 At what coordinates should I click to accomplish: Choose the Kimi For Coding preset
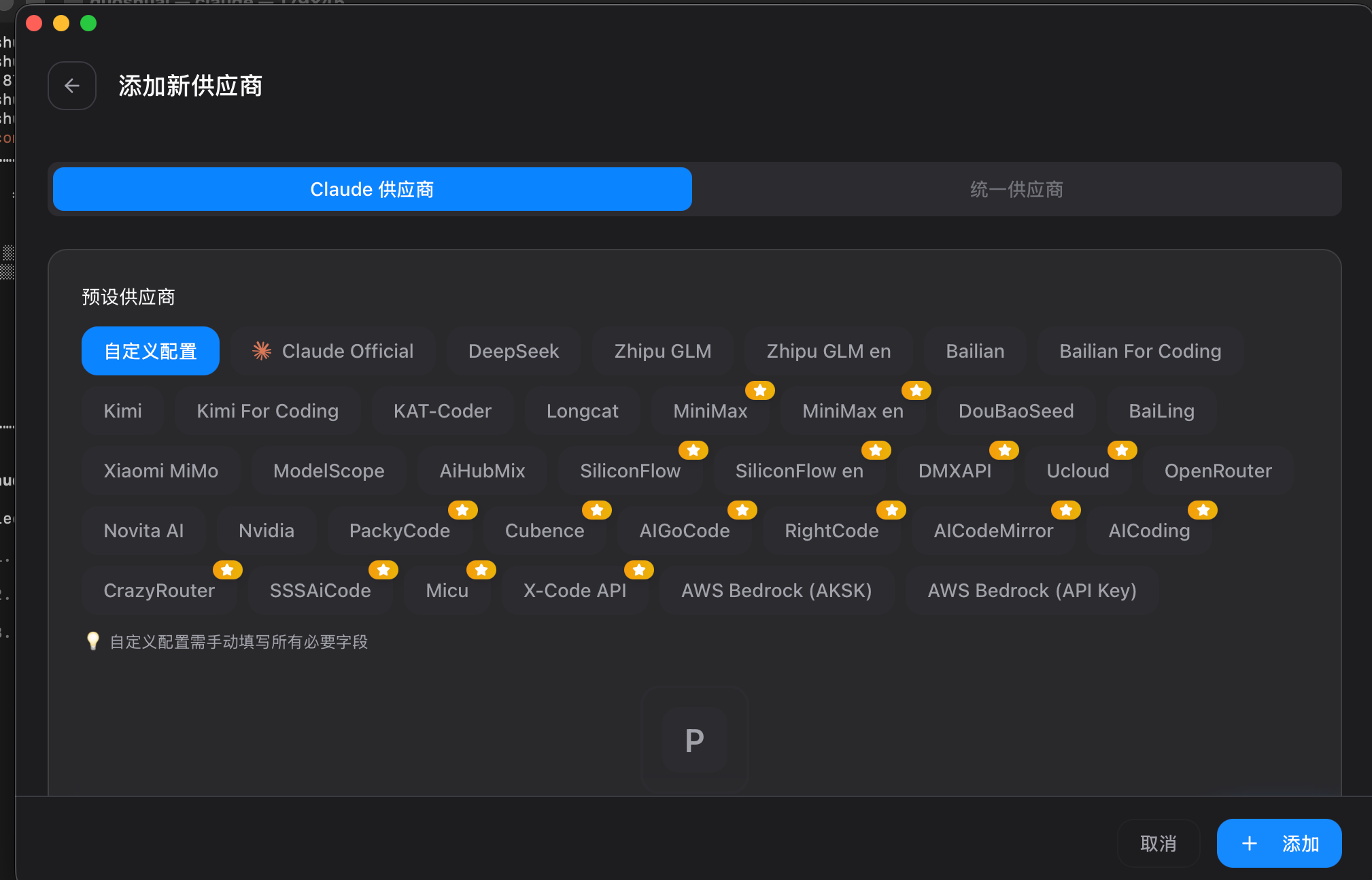click(x=267, y=411)
